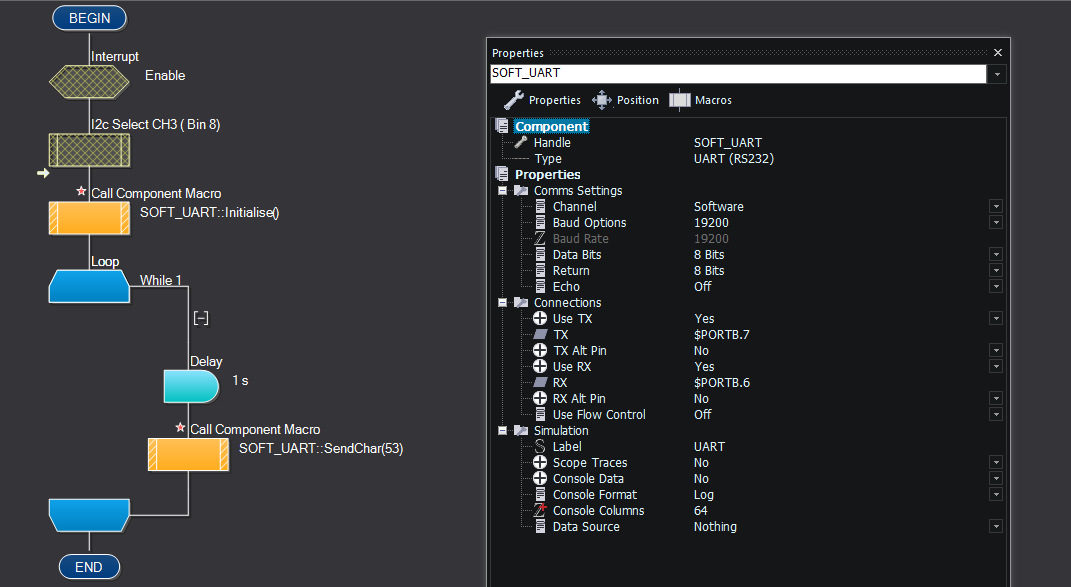Click the Type value UART (RS232)

coord(734,159)
